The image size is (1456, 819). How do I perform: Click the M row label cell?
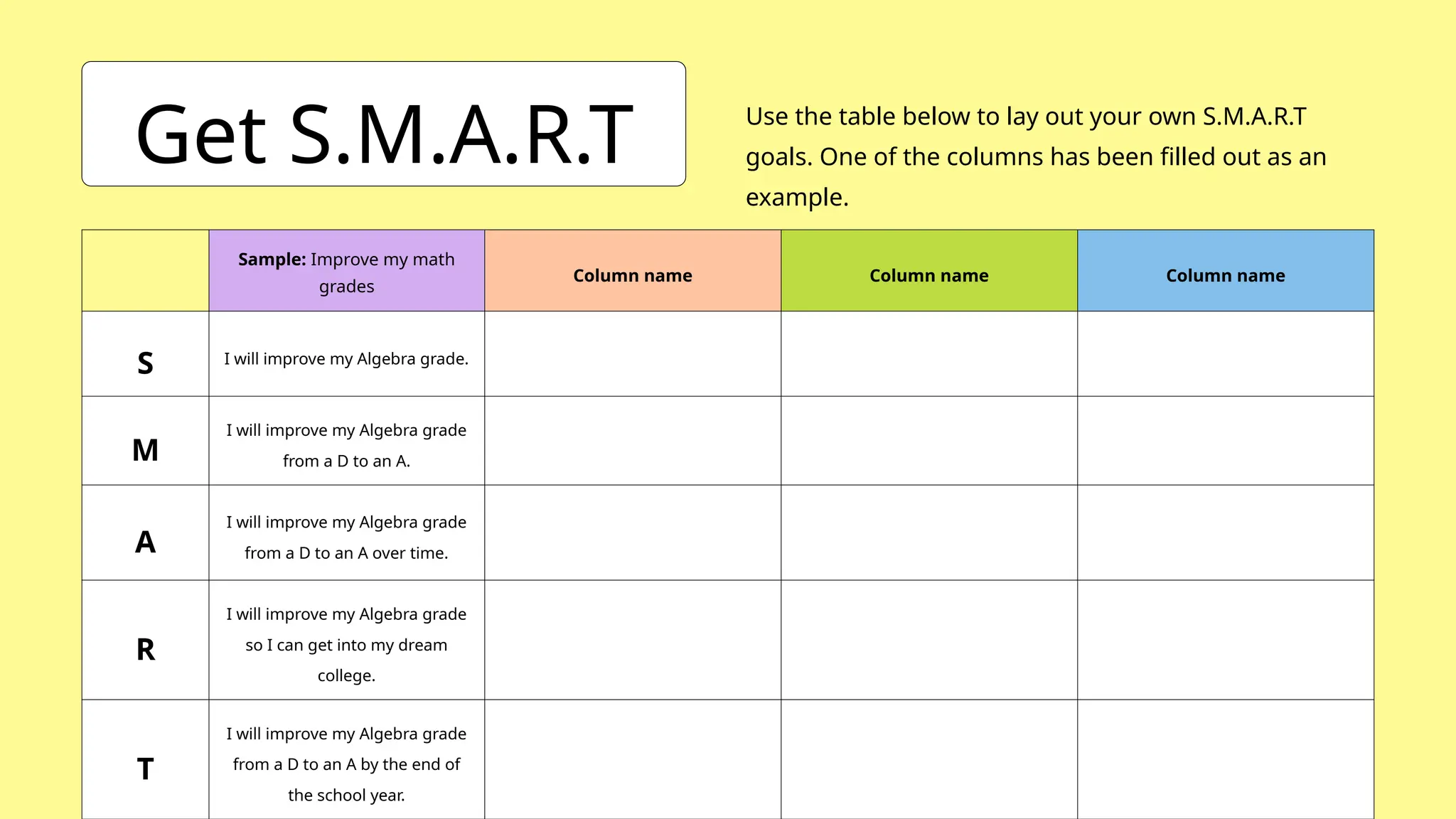coord(145,441)
